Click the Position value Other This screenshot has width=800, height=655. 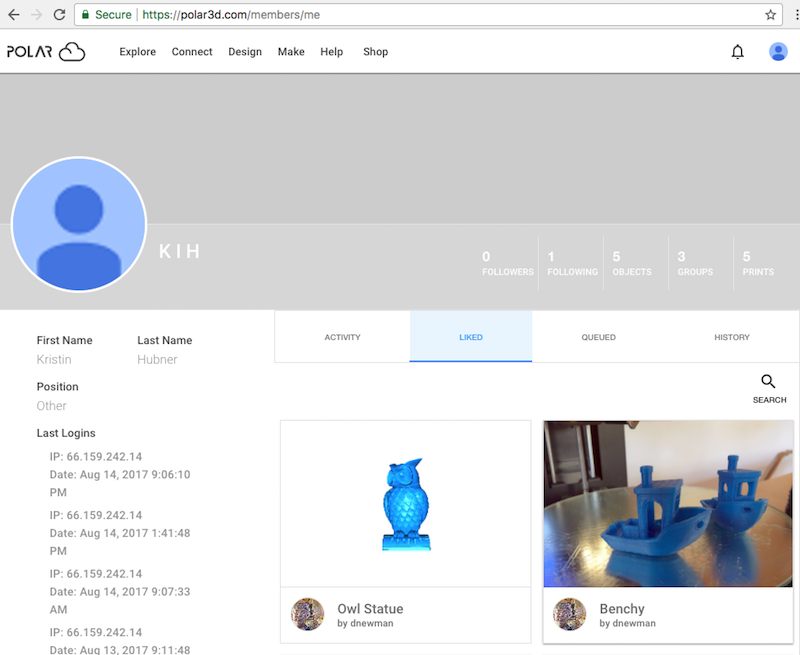point(52,406)
